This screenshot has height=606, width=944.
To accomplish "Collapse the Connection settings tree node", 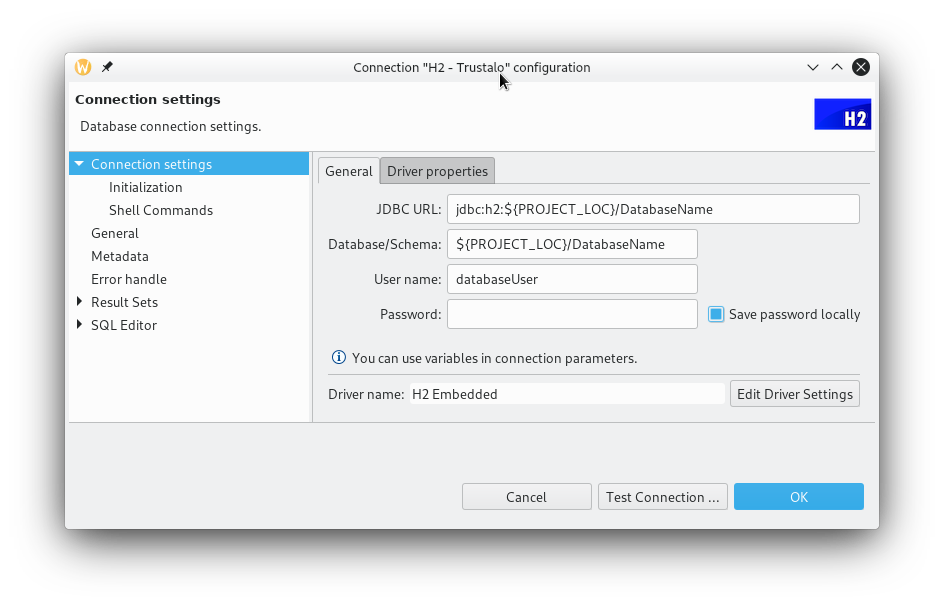I will (x=78, y=163).
